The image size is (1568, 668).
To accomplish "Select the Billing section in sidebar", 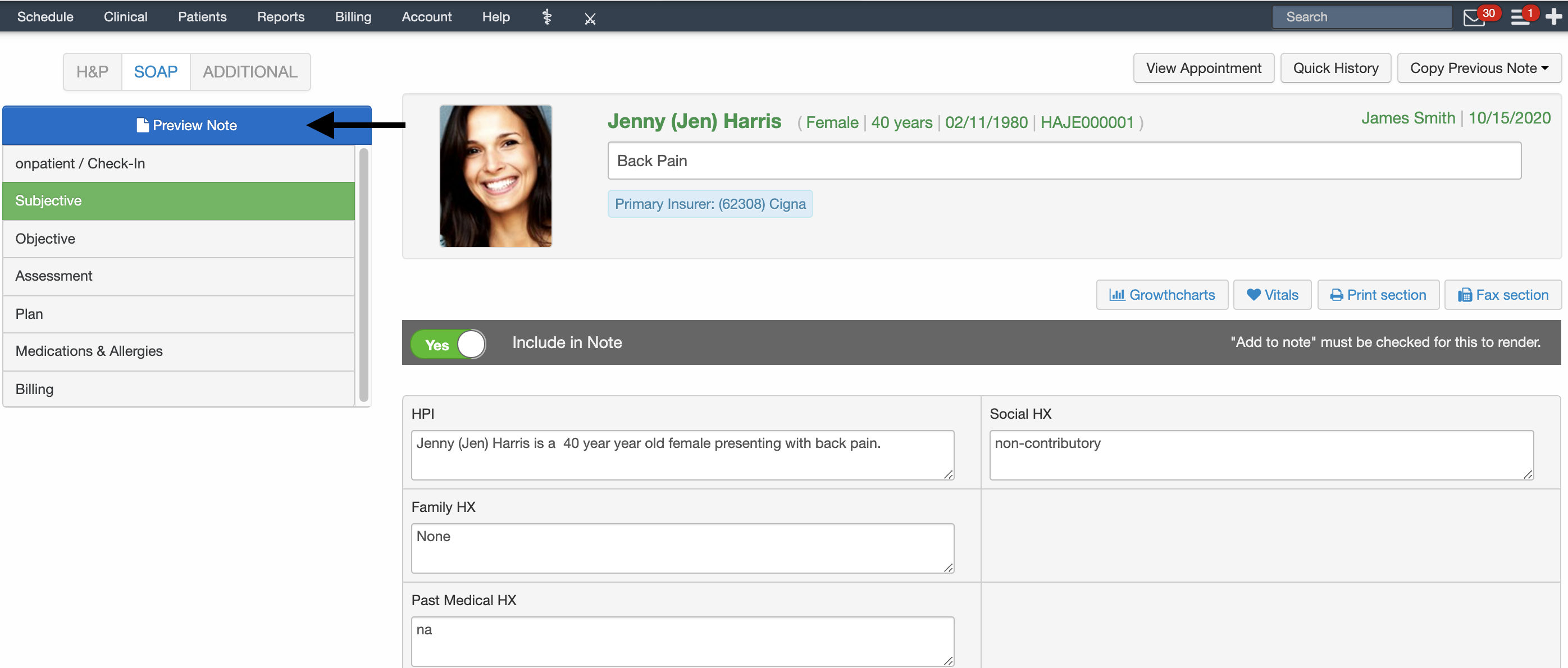I will (179, 389).
